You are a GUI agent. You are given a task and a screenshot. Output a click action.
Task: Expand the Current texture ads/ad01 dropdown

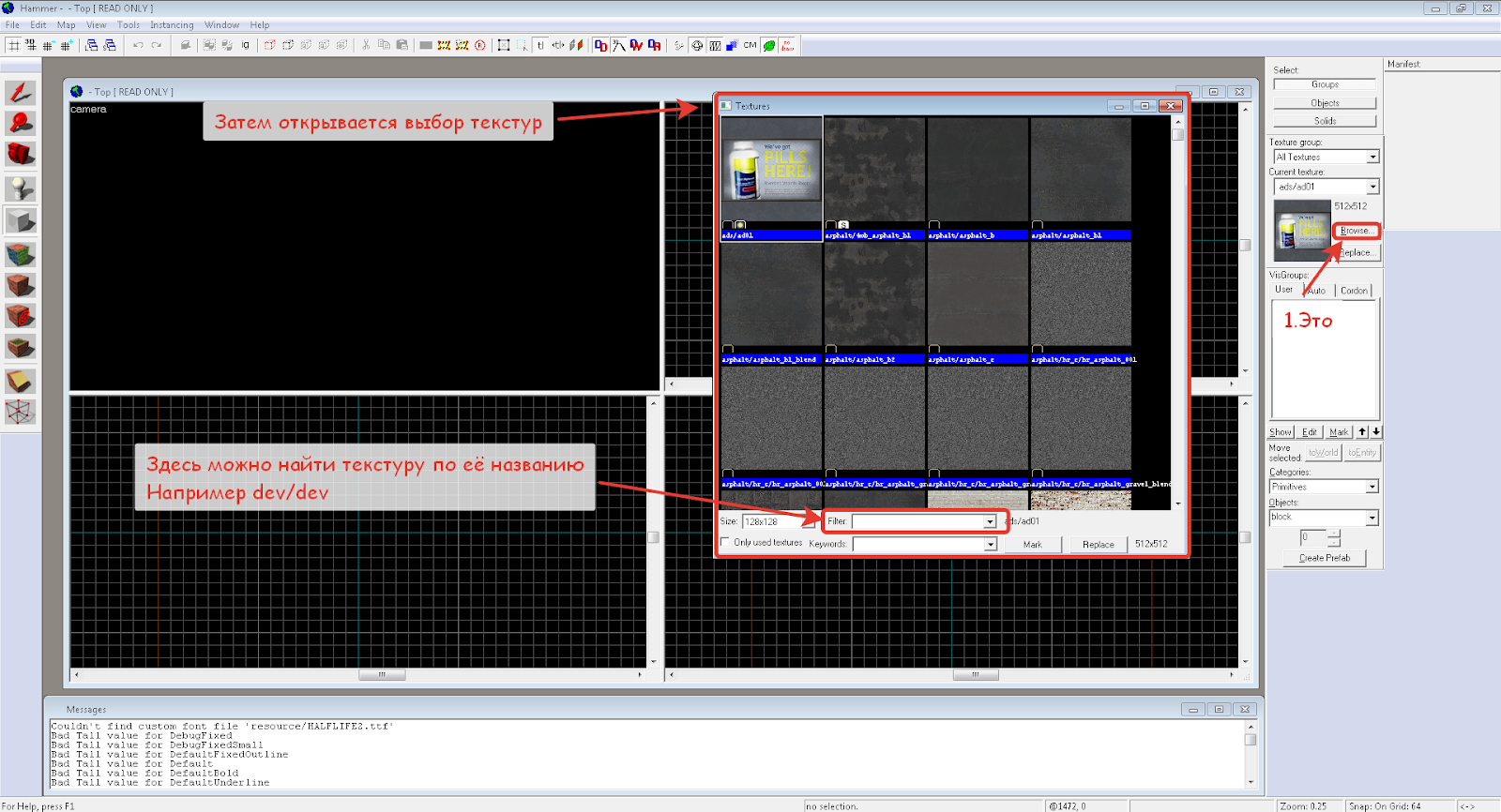(x=1372, y=187)
